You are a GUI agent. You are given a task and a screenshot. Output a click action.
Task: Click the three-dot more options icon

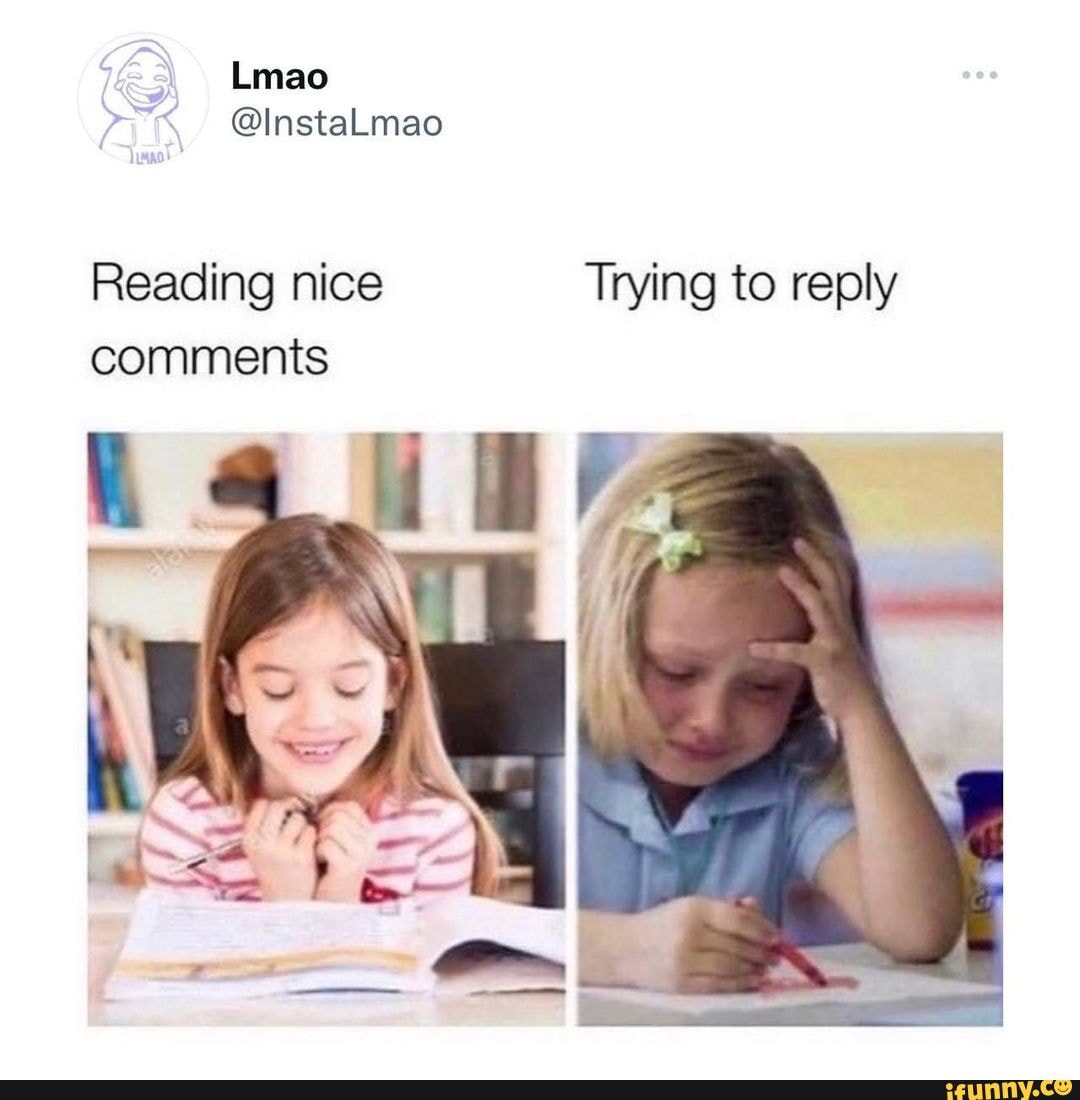point(979,74)
